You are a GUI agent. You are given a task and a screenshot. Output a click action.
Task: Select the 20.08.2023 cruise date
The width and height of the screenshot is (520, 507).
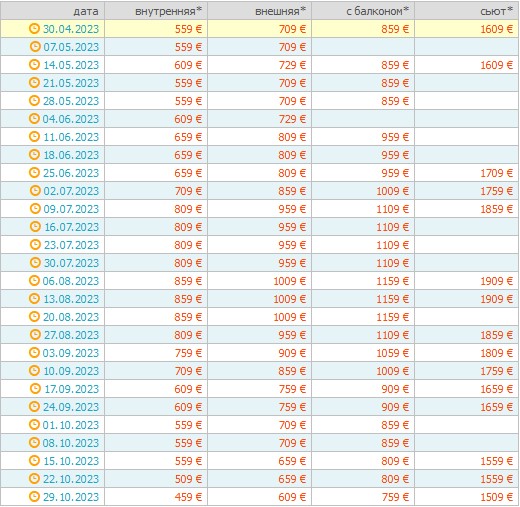(71, 317)
